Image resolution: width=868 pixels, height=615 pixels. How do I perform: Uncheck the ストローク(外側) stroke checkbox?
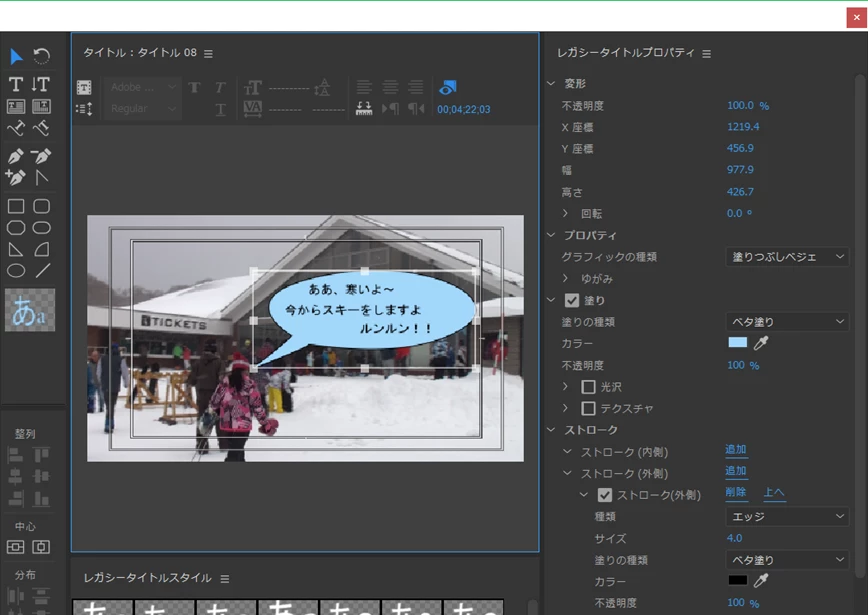(605, 495)
